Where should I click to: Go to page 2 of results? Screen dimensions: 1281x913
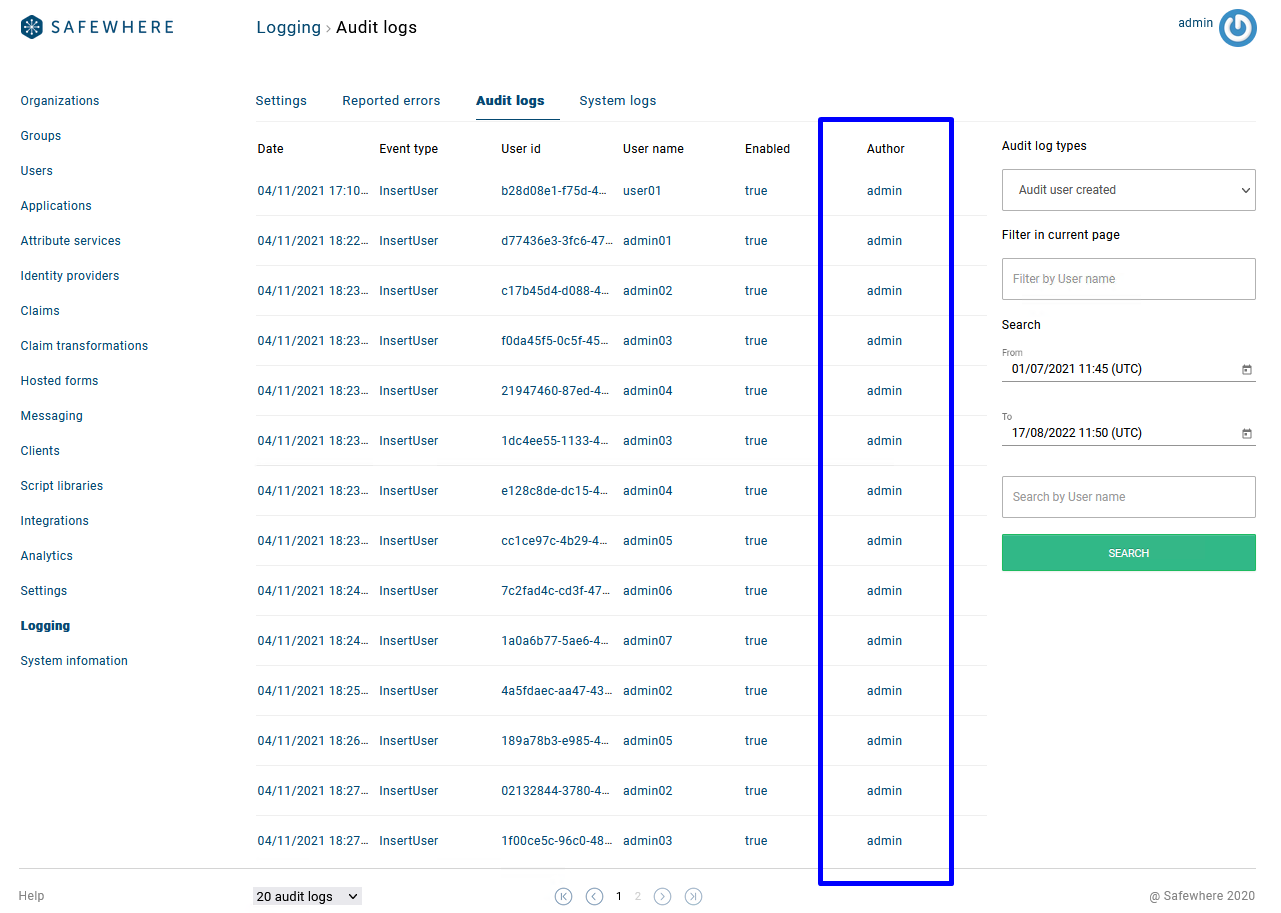638,897
